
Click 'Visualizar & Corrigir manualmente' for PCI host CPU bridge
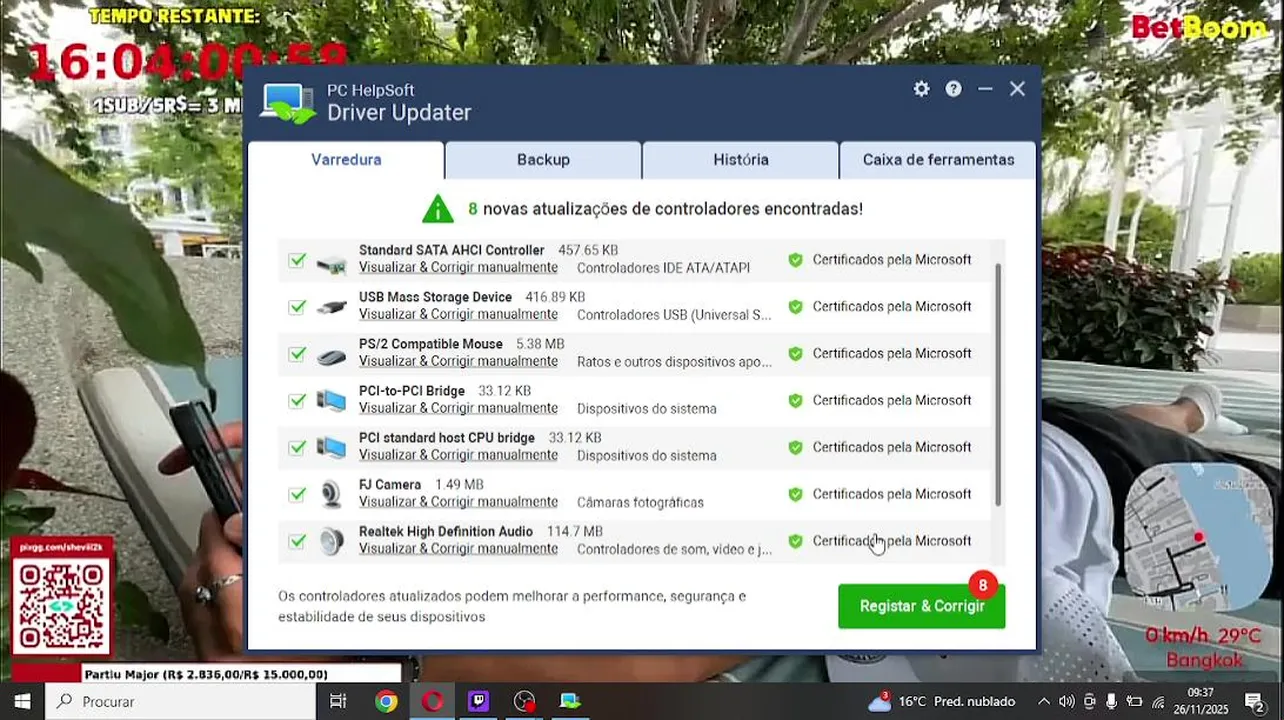[458, 456]
